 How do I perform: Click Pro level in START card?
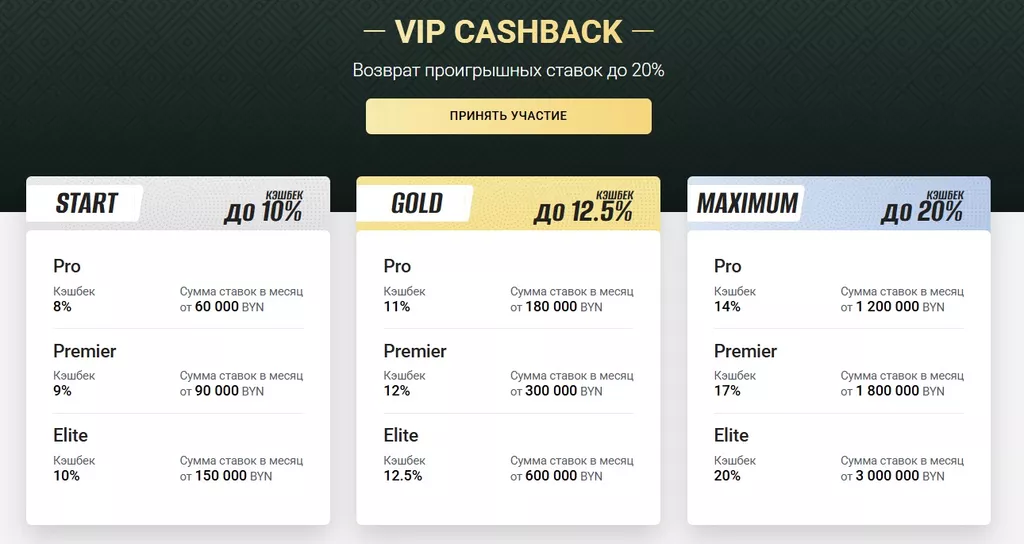(67, 266)
